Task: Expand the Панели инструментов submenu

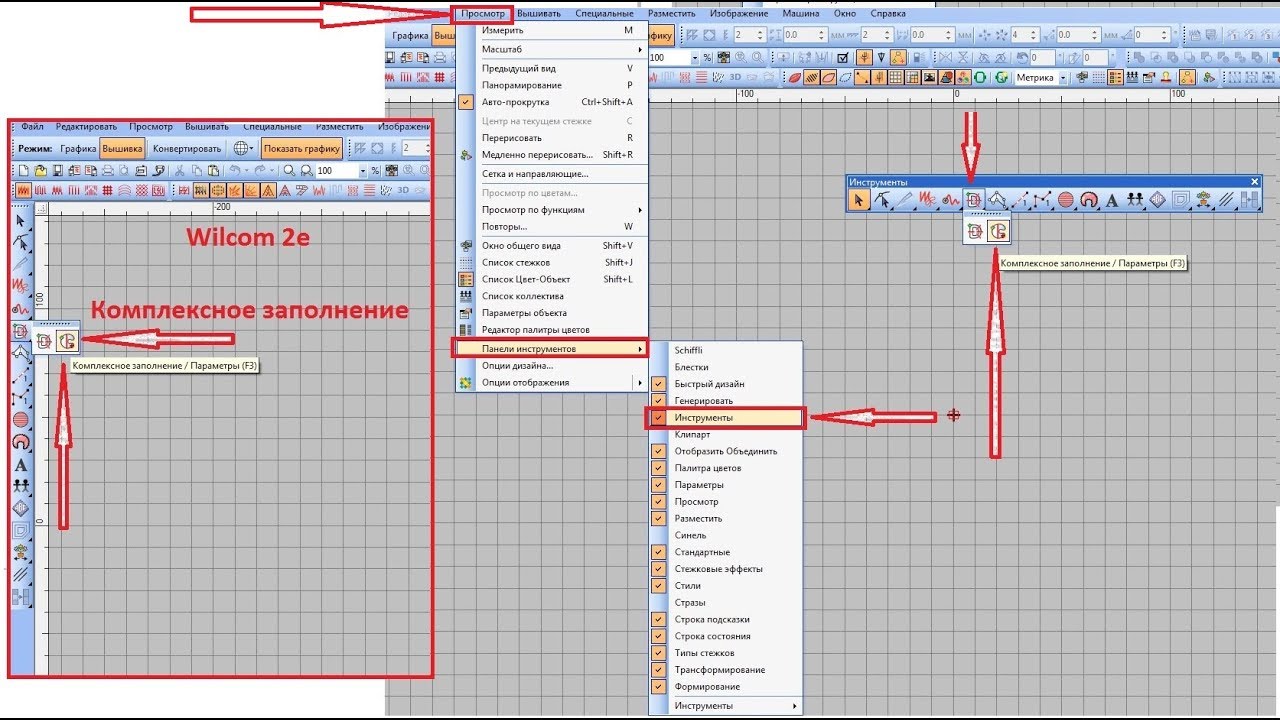Action: pyautogui.click(x=552, y=348)
